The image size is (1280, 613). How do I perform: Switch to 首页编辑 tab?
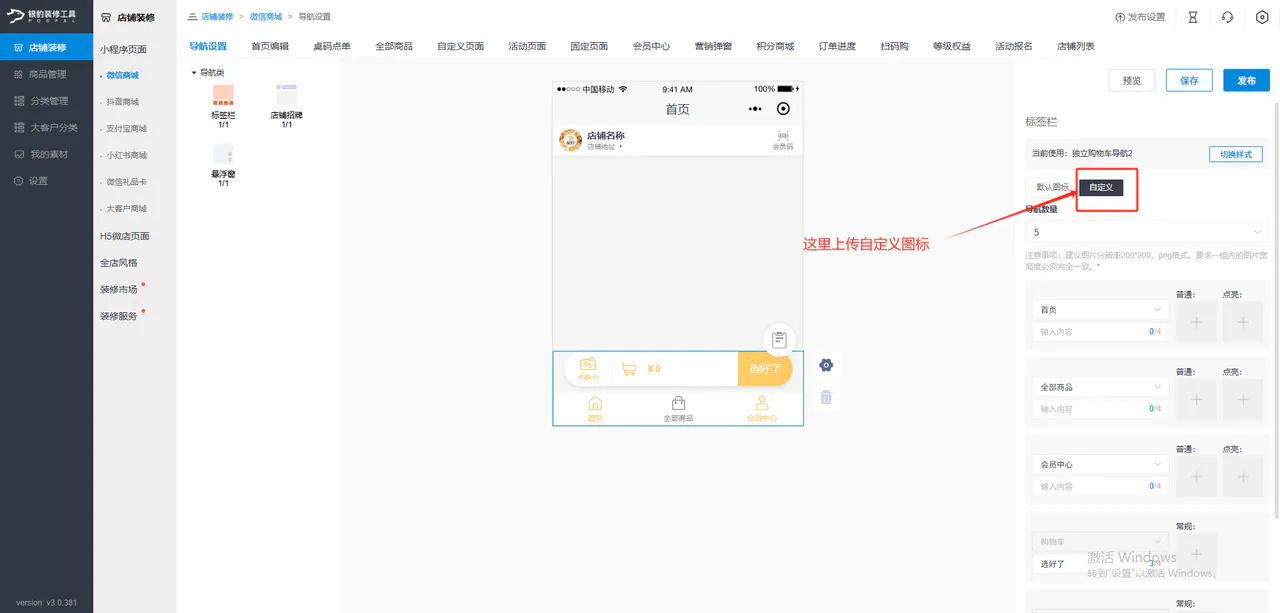[x=270, y=46]
